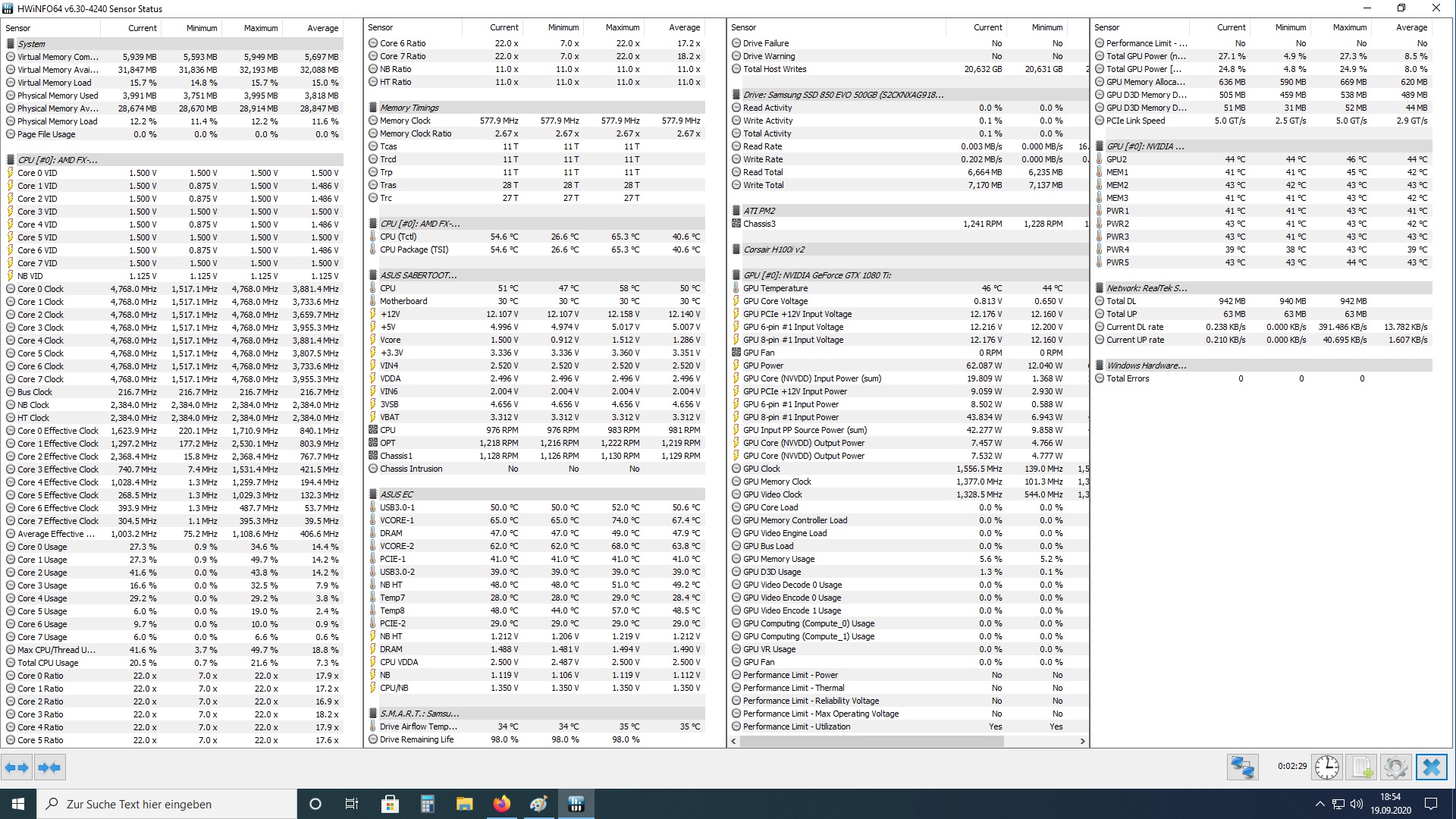Click the Average column header in second panel
The height and width of the screenshot is (819, 1456).
pyautogui.click(x=684, y=27)
